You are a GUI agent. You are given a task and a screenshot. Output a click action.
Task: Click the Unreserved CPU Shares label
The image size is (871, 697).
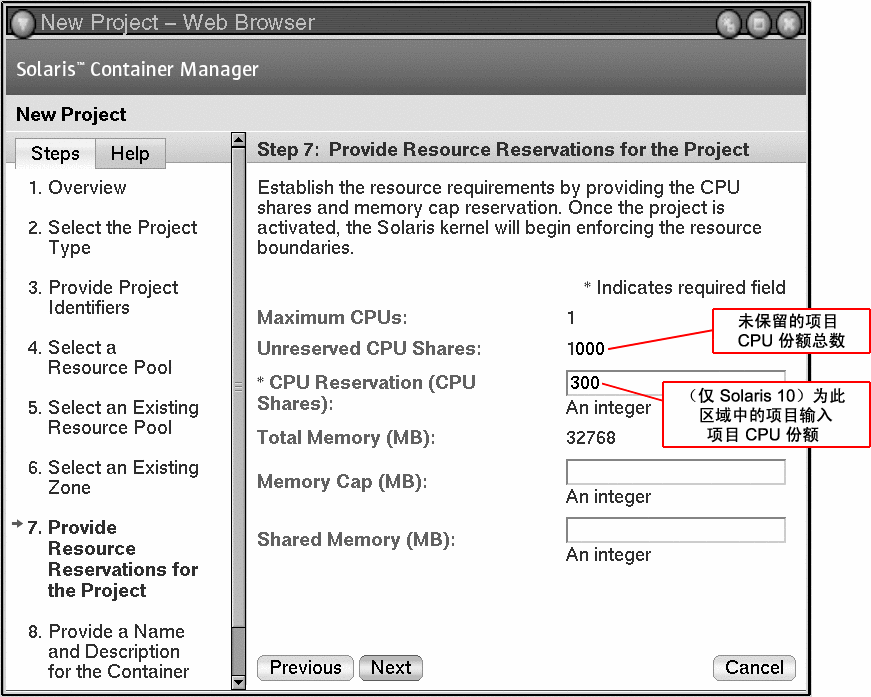pos(369,349)
